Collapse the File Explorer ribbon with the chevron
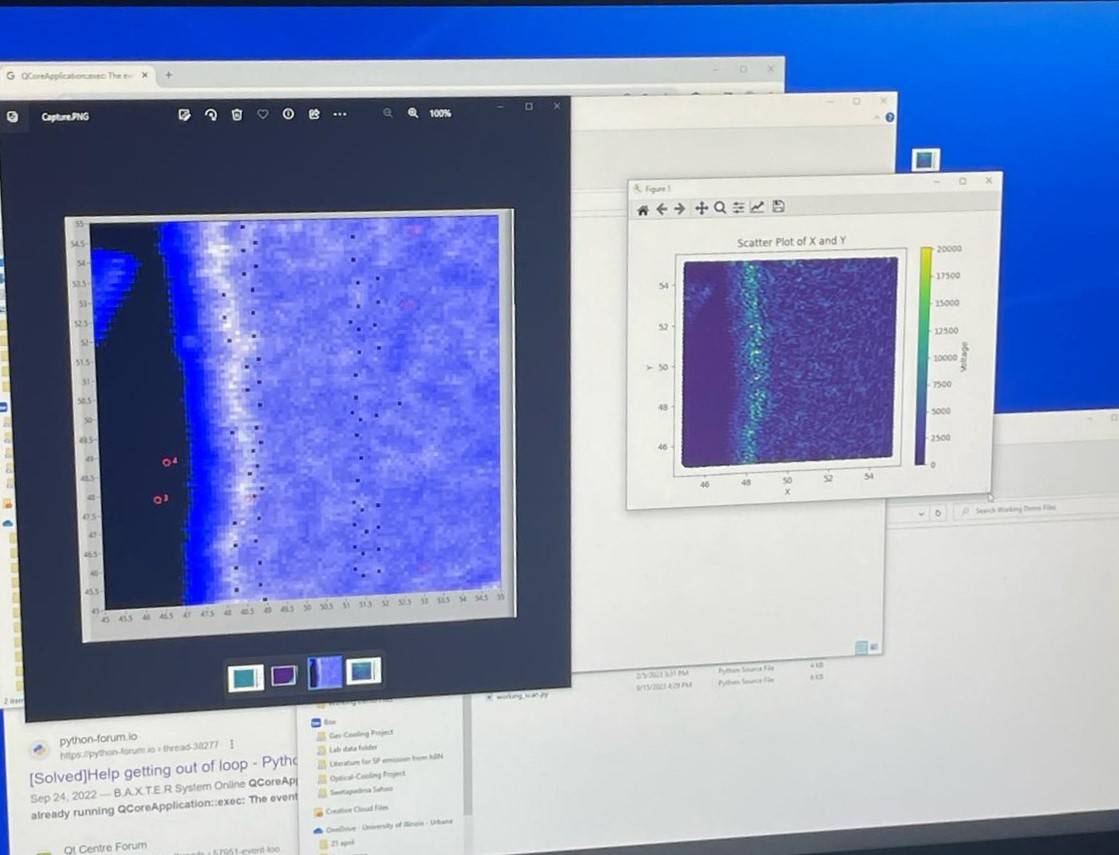This screenshot has height=855, width=1119. click(x=919, y=513)
